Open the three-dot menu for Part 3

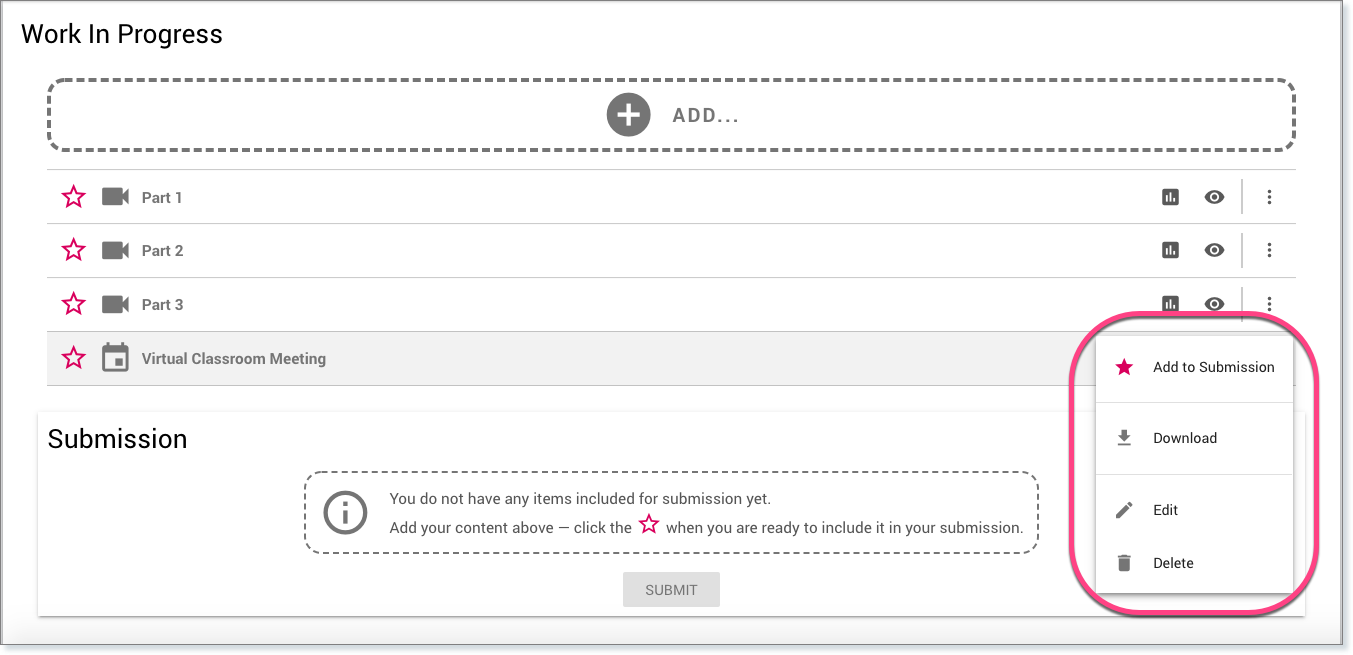(1269, 304)
